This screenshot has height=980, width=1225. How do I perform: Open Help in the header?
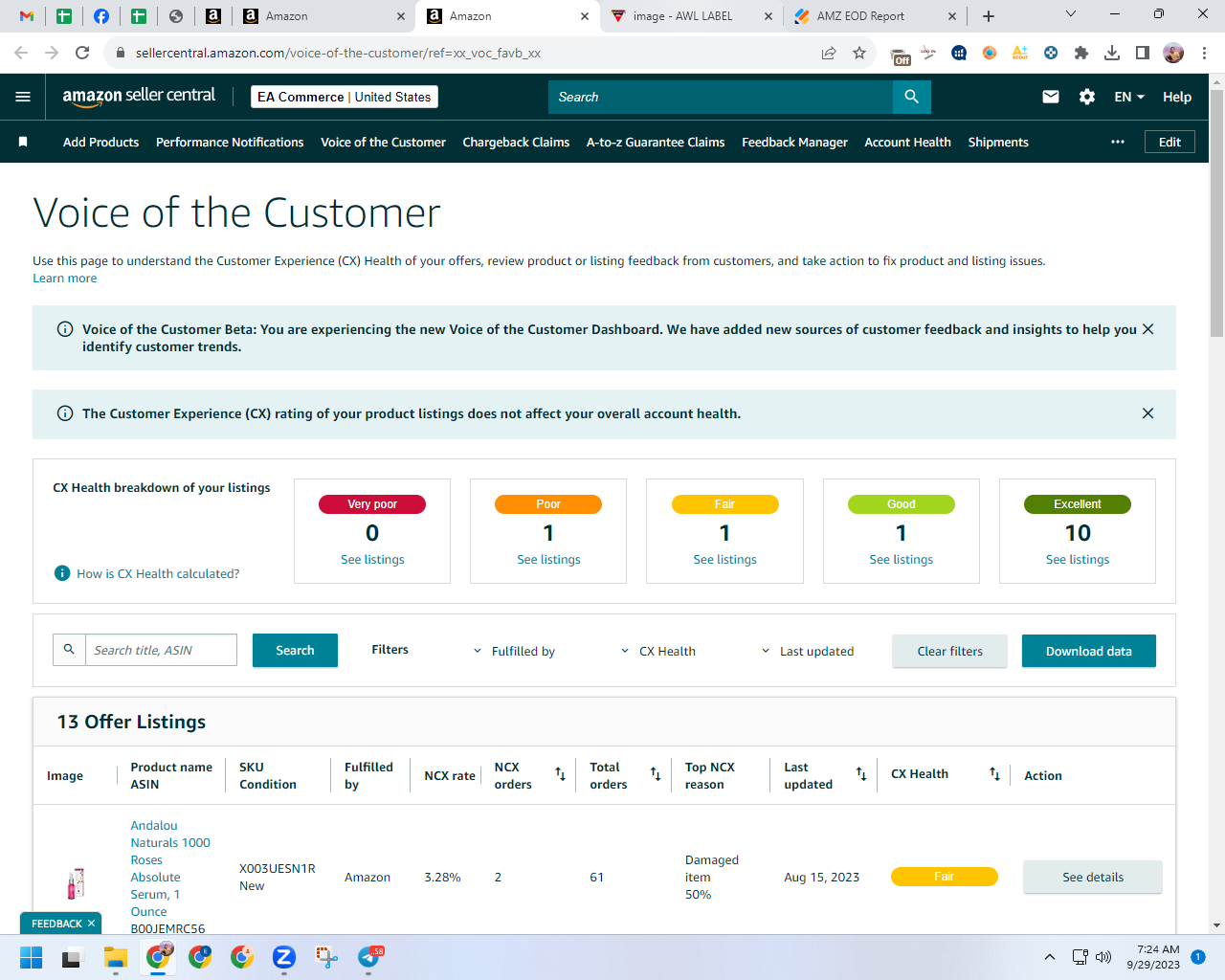click(x=1177, y=97)
